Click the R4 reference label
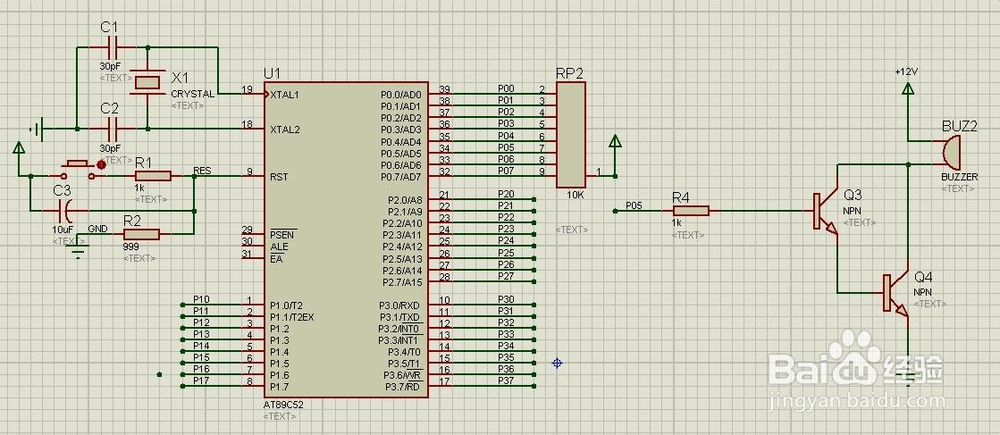This screenshot has height=435, width=1000. coord(681,196)
